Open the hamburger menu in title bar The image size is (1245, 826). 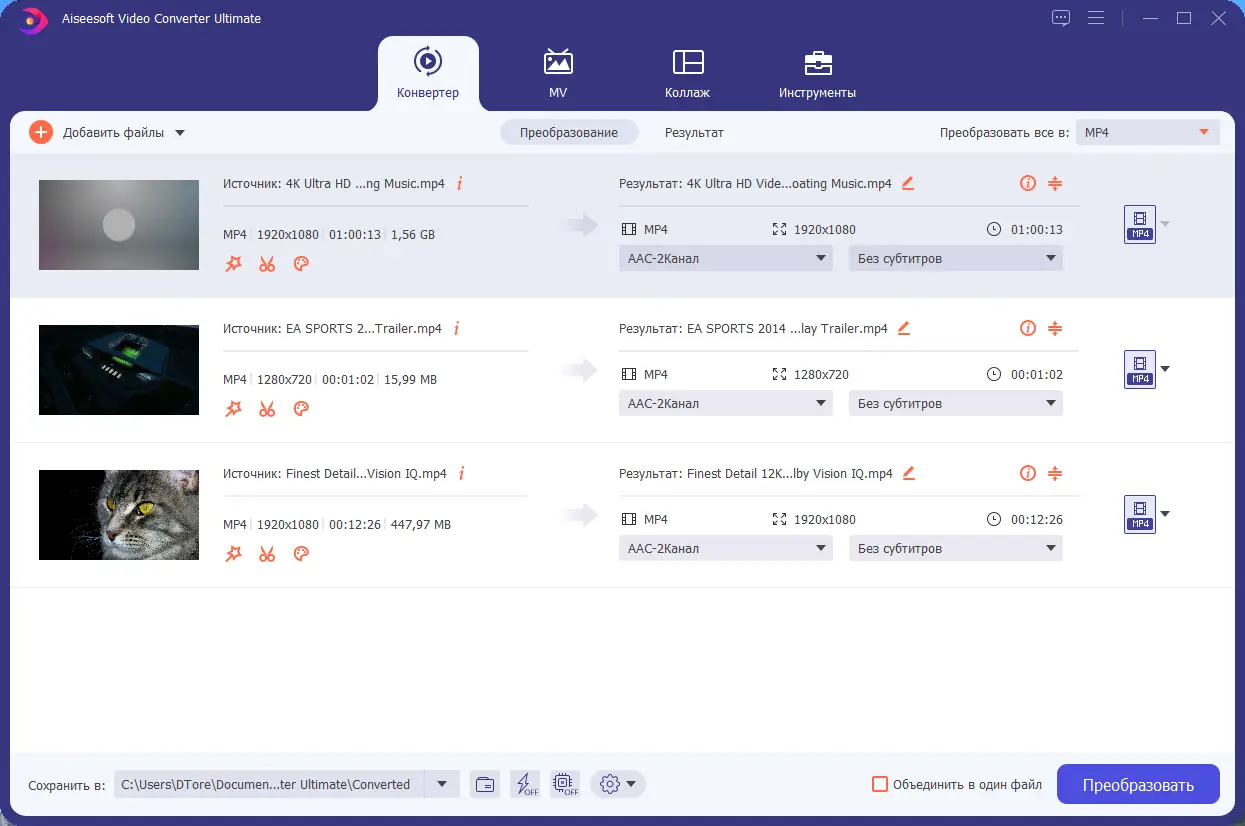(x=1096, y=18)
